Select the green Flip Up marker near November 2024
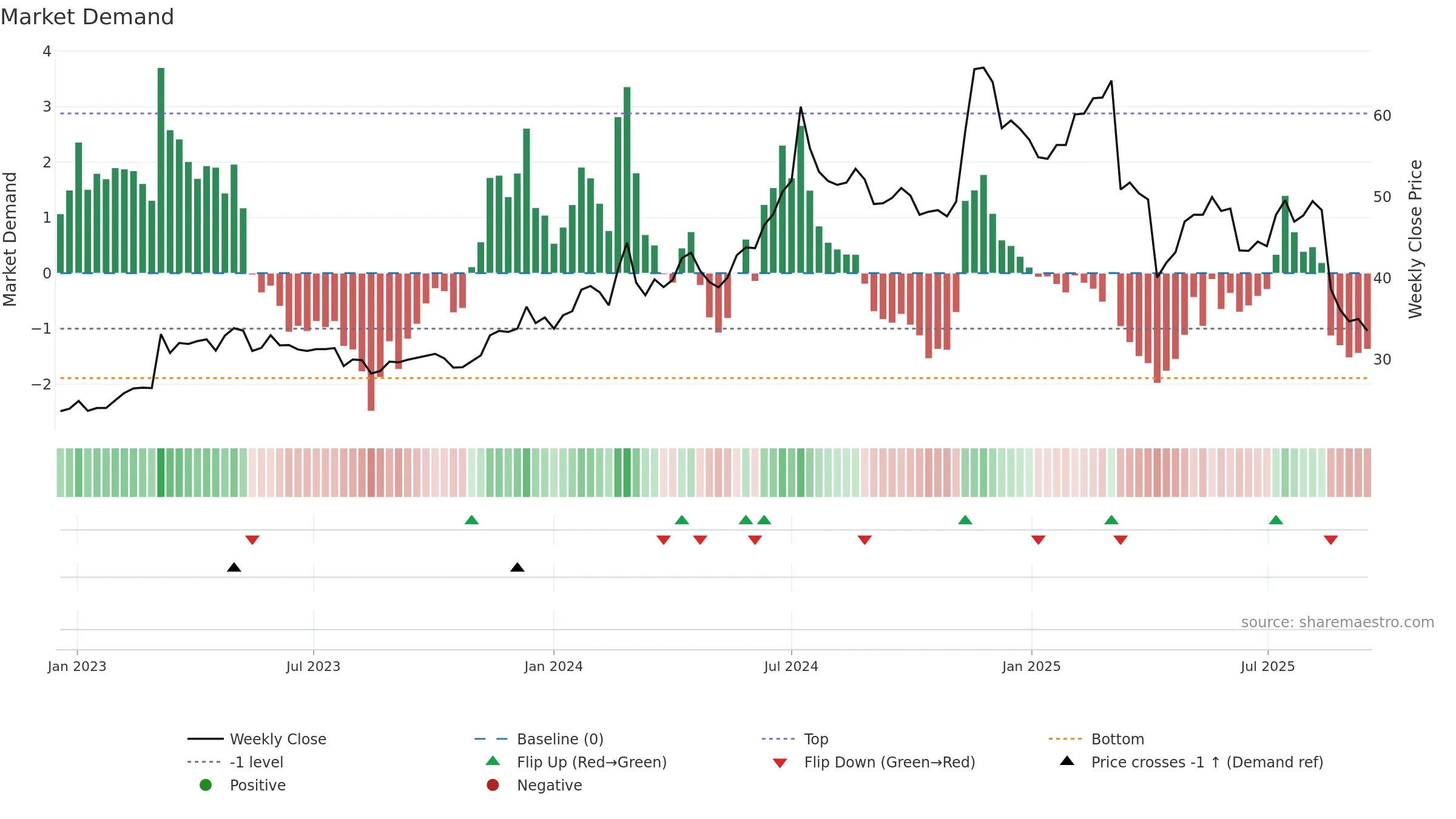 click(x=965, y=520)
